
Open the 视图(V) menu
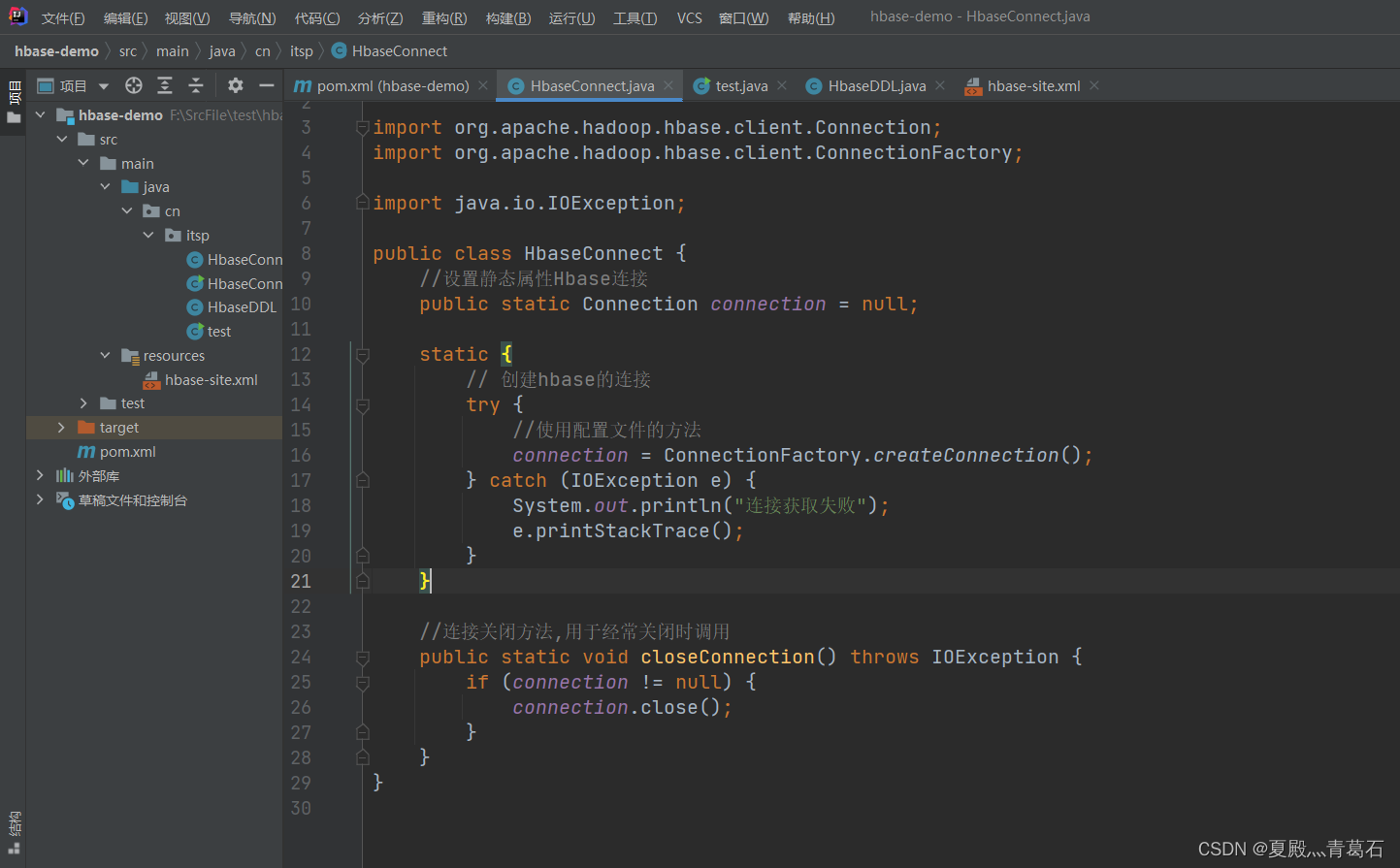click(x=187, y=17)
